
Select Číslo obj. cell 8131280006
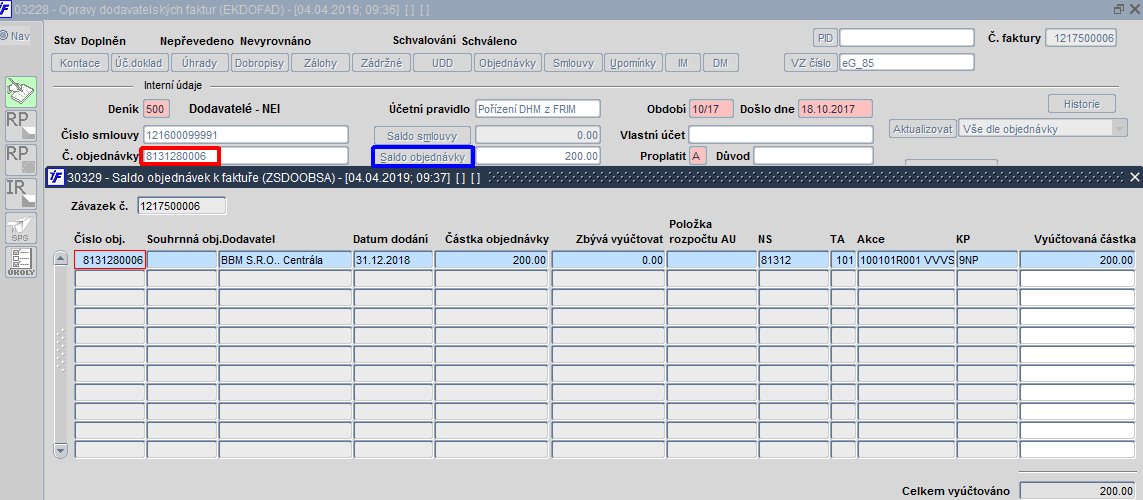(110, 259)
